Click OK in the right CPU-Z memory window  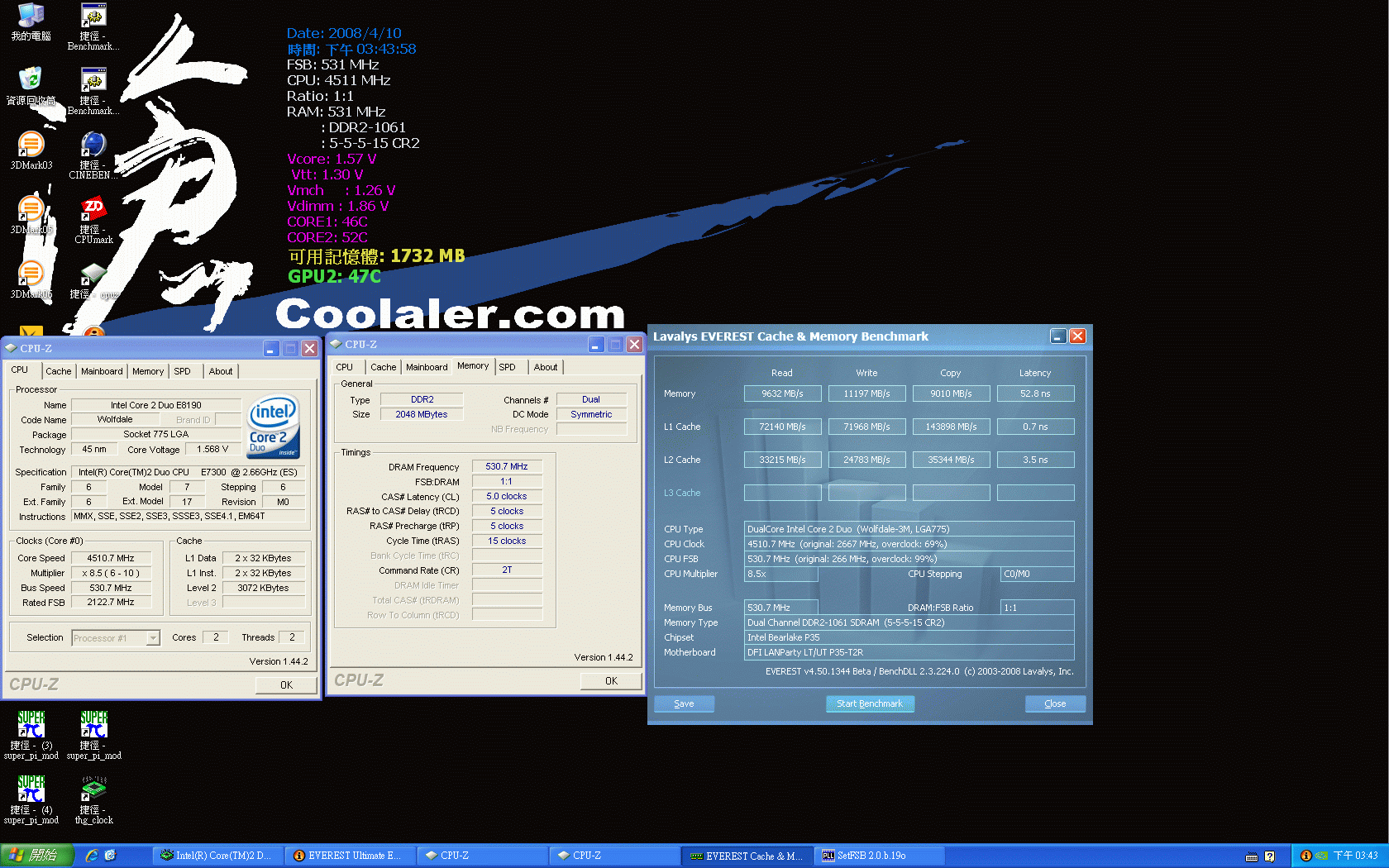(611, 681)
